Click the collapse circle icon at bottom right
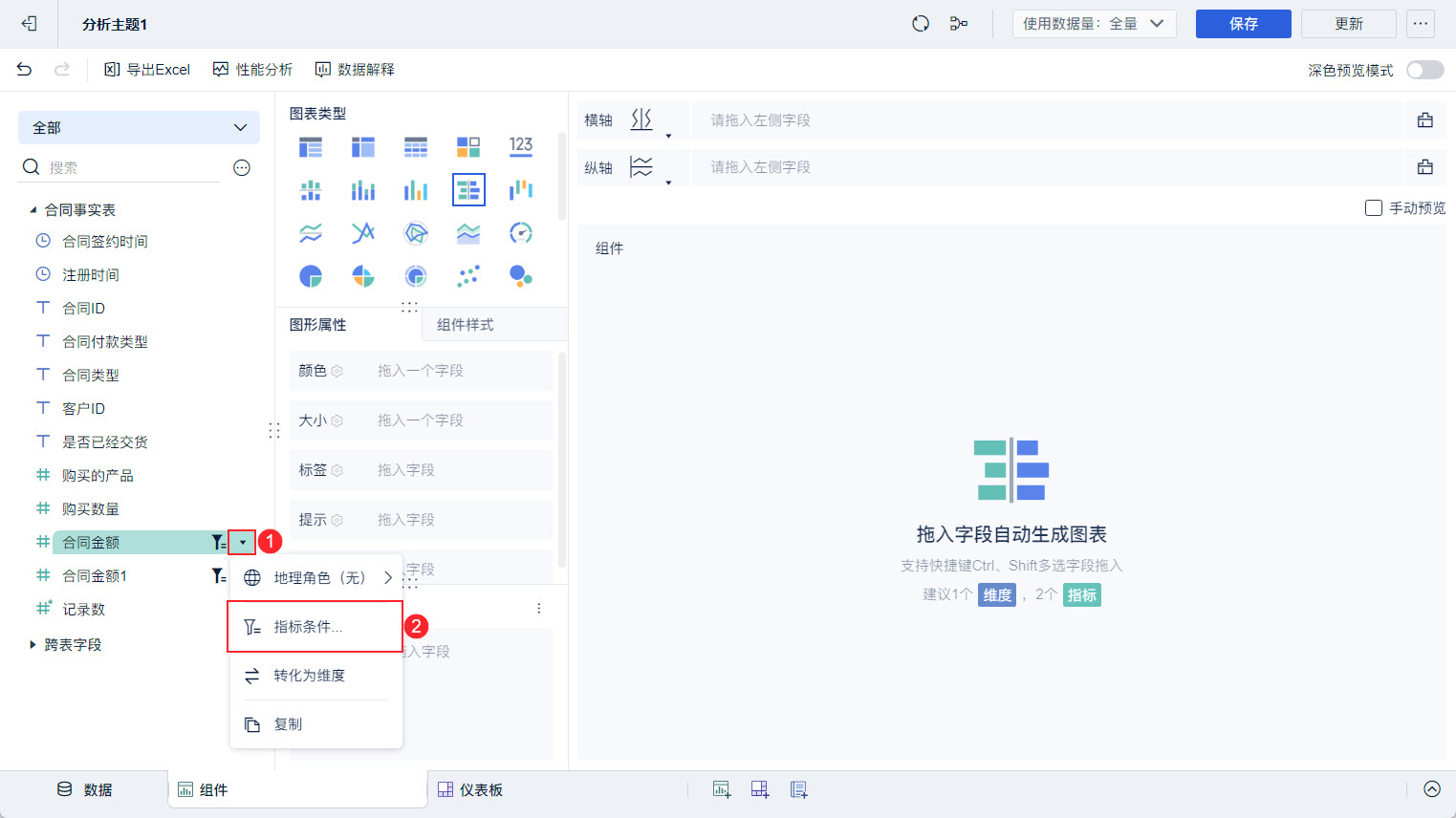Screen dimensions: 1456x818 pyautogui.click(x=1432, y=788)
